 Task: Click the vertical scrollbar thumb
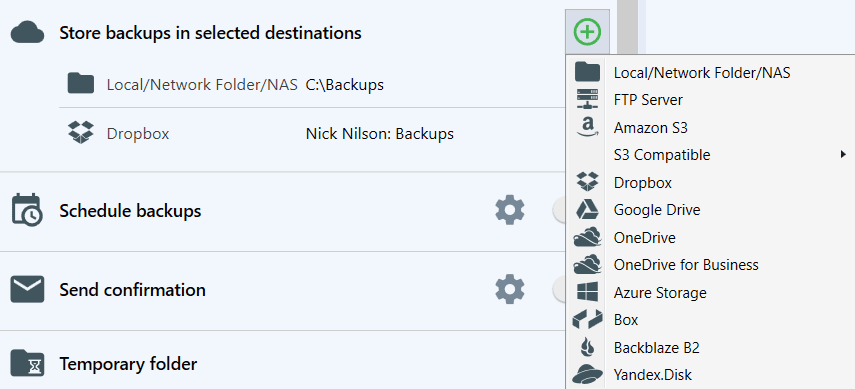point(627,26)
